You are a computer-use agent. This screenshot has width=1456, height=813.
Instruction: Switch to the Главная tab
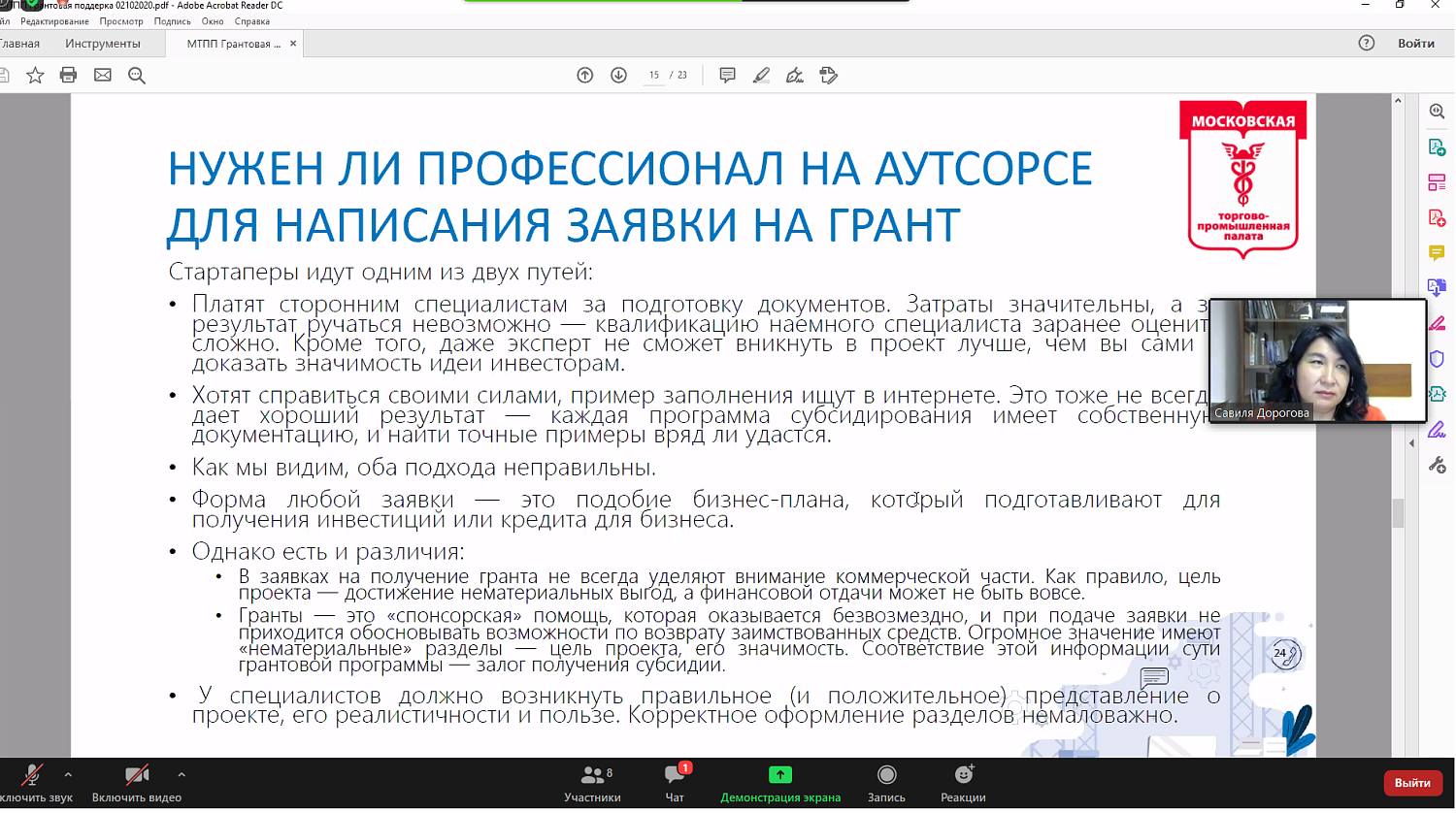coord(20,44)
